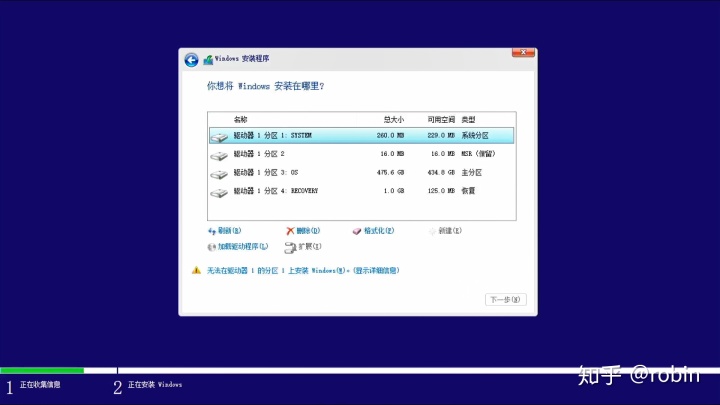Refresh the partition list via 刷新(R)
Screen dimensions: 720x405
pyautogui.click(x=229, y=231)
